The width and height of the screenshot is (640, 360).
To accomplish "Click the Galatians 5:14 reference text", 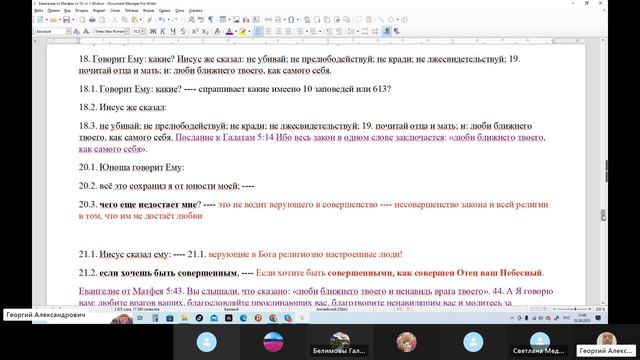I will coord(224,138).
